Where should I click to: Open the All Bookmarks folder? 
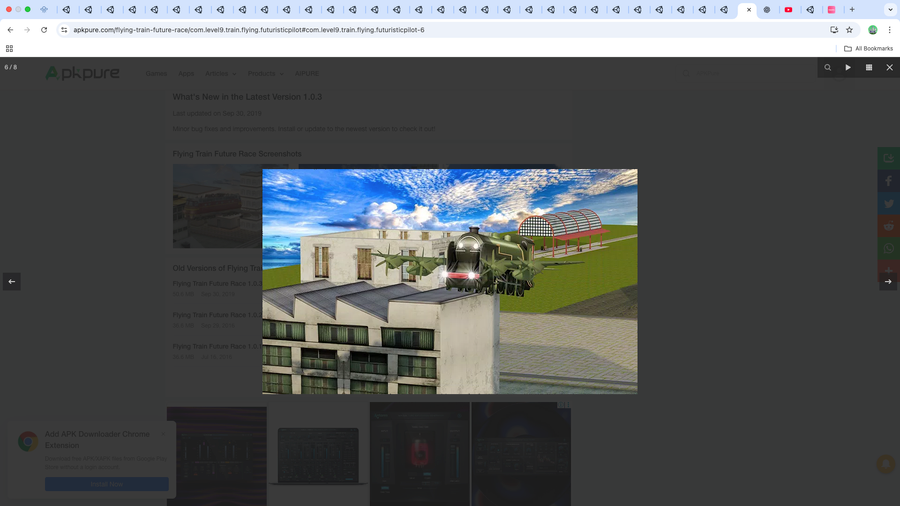point(868,49)
